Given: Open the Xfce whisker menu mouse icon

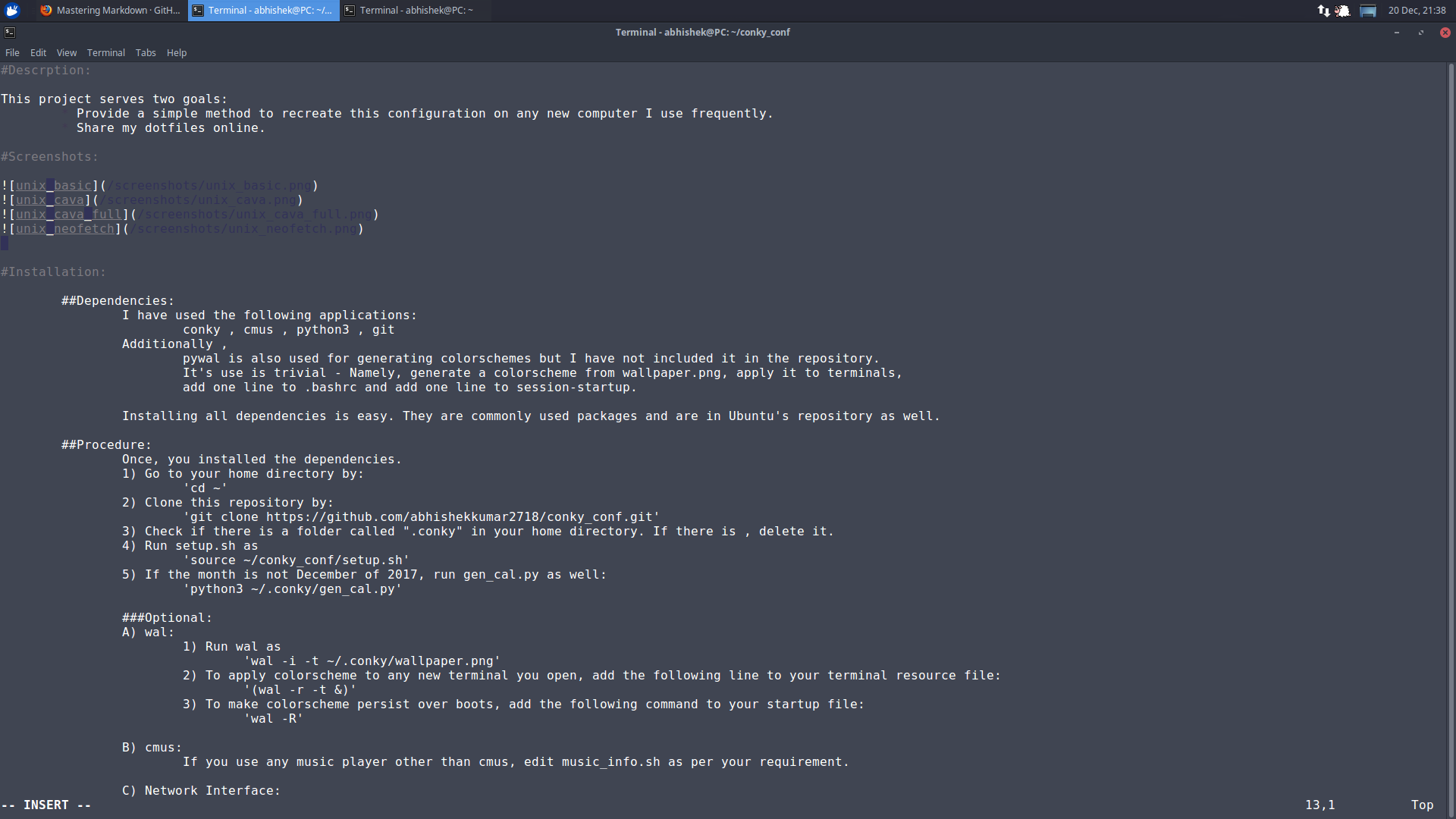Looking at the screenshot, I should pyautogui.click(x=12, y=11).
